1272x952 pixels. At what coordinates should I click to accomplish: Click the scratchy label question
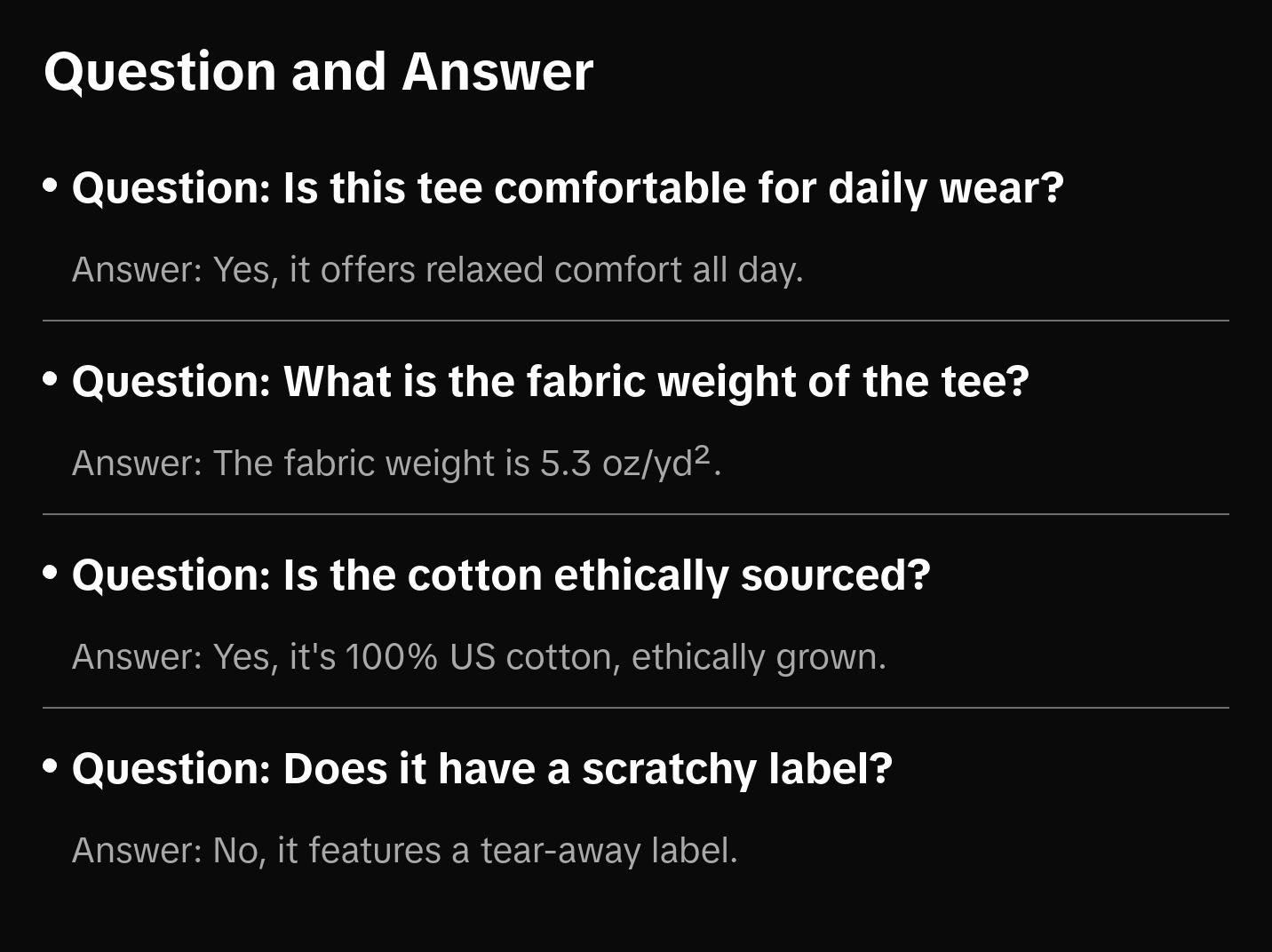(x=481, y=769)
